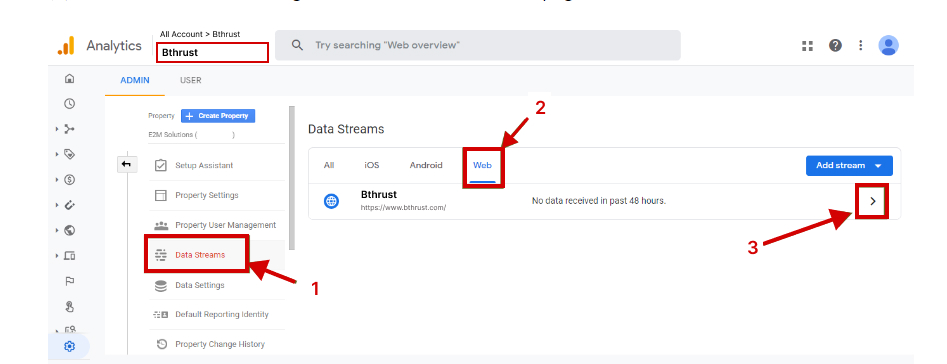Switch to the ADMIN tab
This screenshot has height=364, width=947.
[135, 80]
